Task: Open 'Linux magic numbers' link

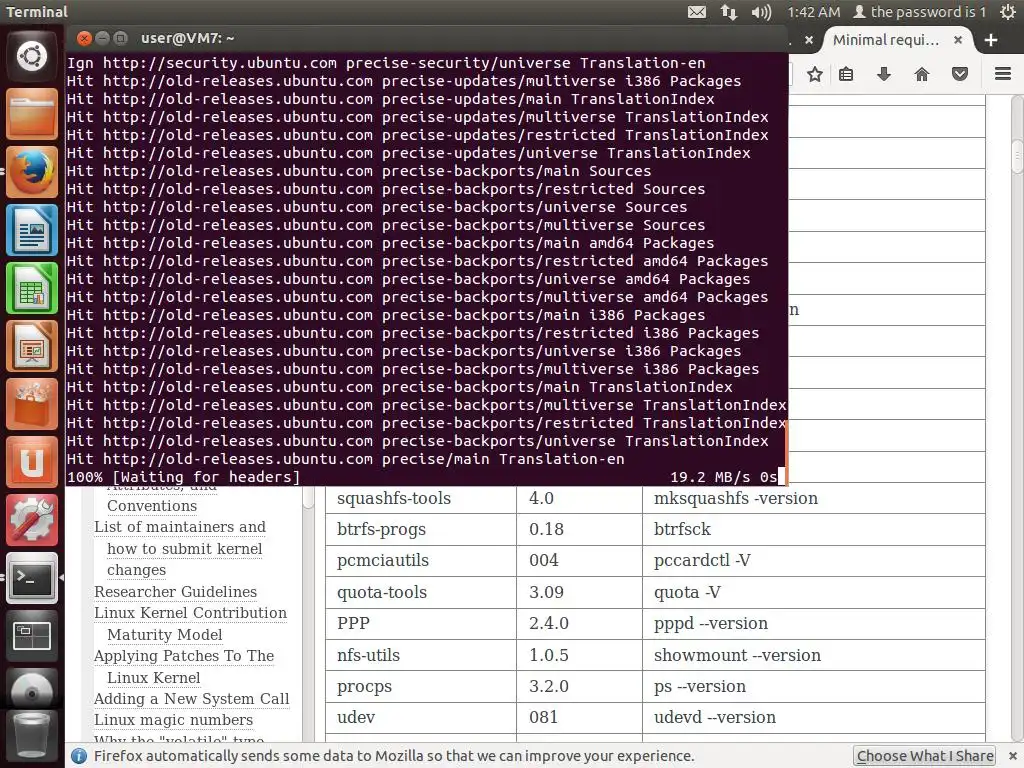Action: click(173, 720)
